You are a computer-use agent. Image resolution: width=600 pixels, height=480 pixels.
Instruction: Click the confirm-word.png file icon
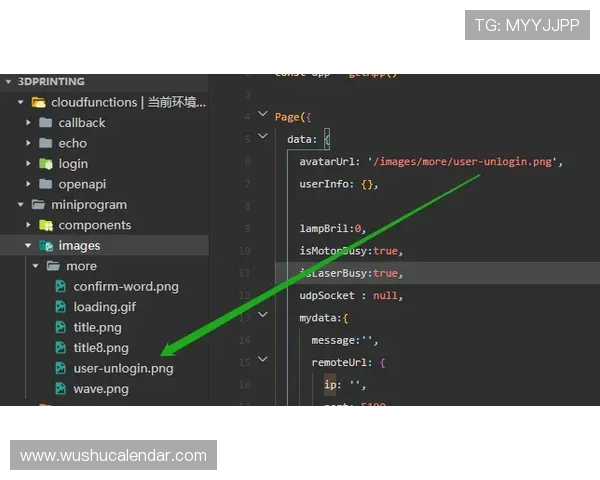pyautogui.click(x=61, y=287)
